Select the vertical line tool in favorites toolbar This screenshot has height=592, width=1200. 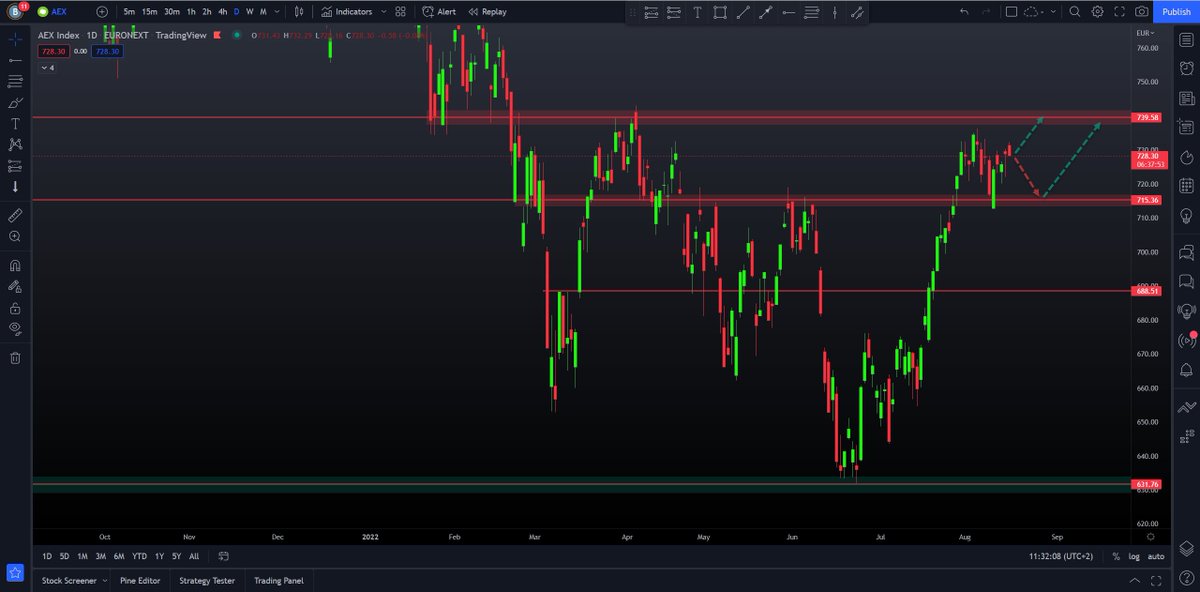point(834,13)
